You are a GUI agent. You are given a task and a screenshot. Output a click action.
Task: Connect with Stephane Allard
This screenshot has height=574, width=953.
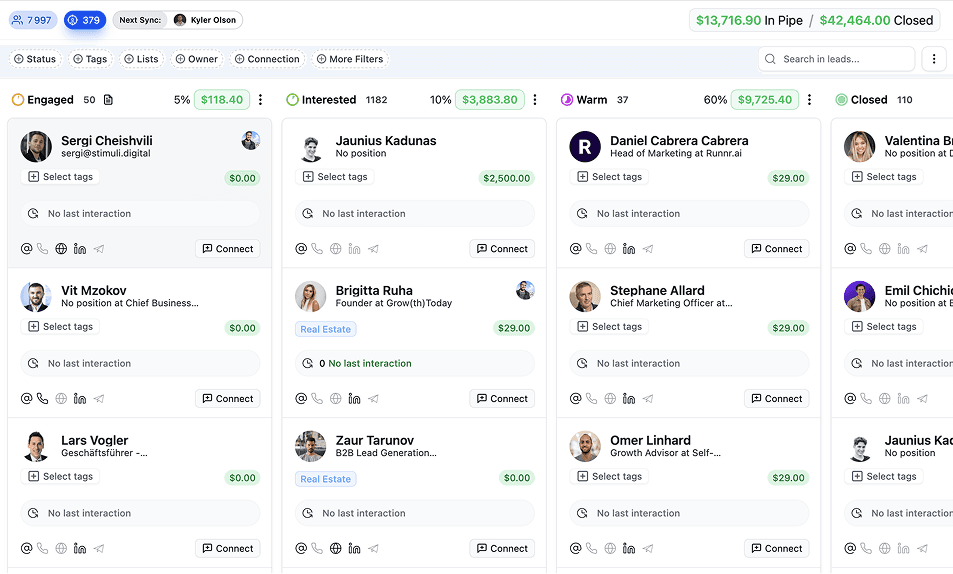pyautogui.click(x=777, y=399)
